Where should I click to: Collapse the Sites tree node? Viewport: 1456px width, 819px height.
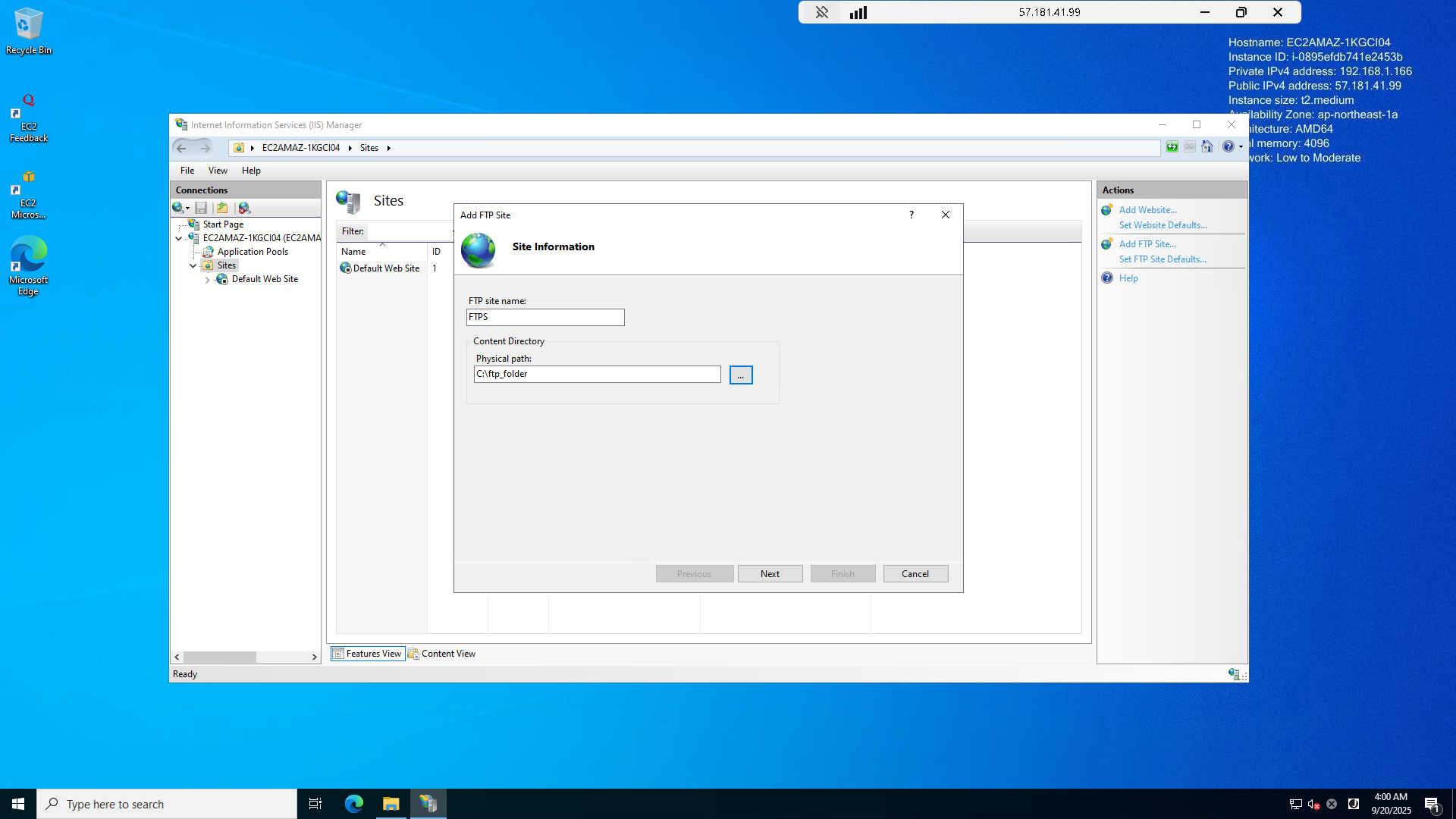193,266
